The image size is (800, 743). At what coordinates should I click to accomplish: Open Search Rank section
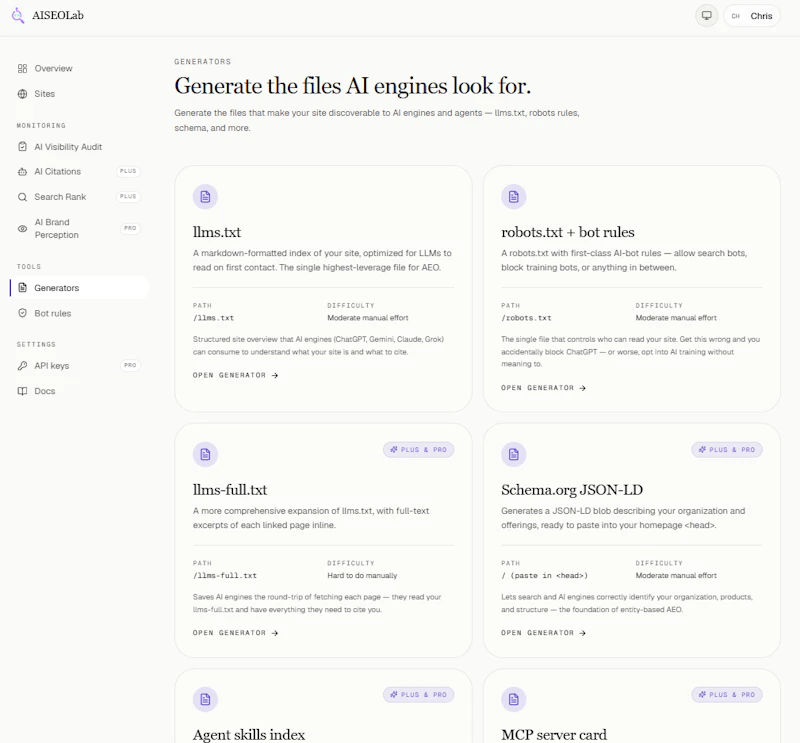[79, 197]
